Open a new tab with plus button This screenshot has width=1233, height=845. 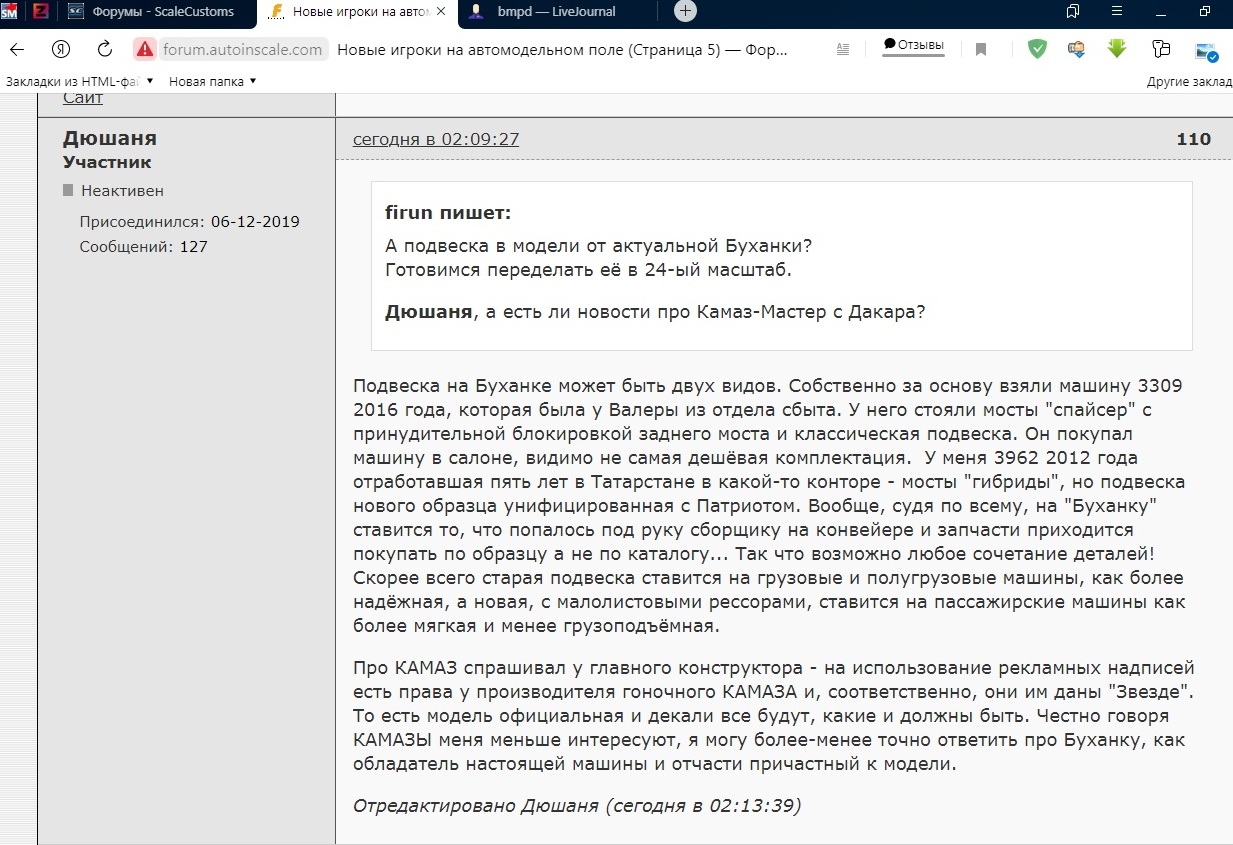[x=684, y=12]
